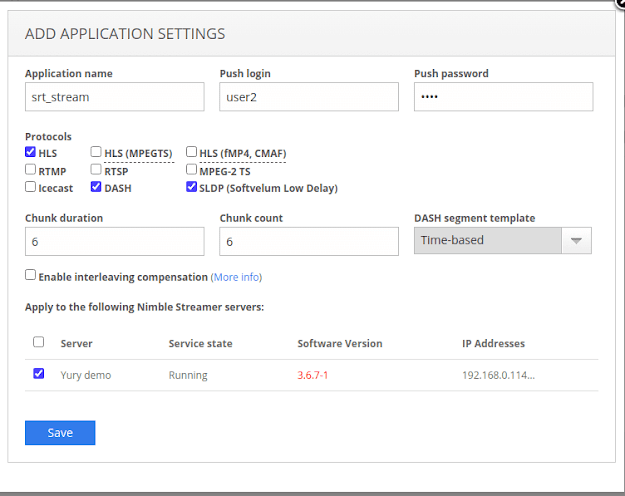Select all servers with header checkbox
The height and width of the screenshot is (496, 625).
coord(39,342)
